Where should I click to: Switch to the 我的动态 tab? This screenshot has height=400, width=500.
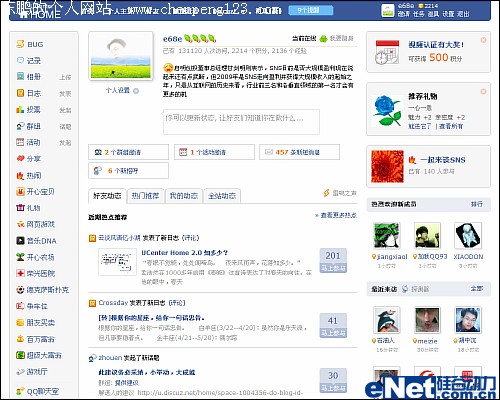184,196
